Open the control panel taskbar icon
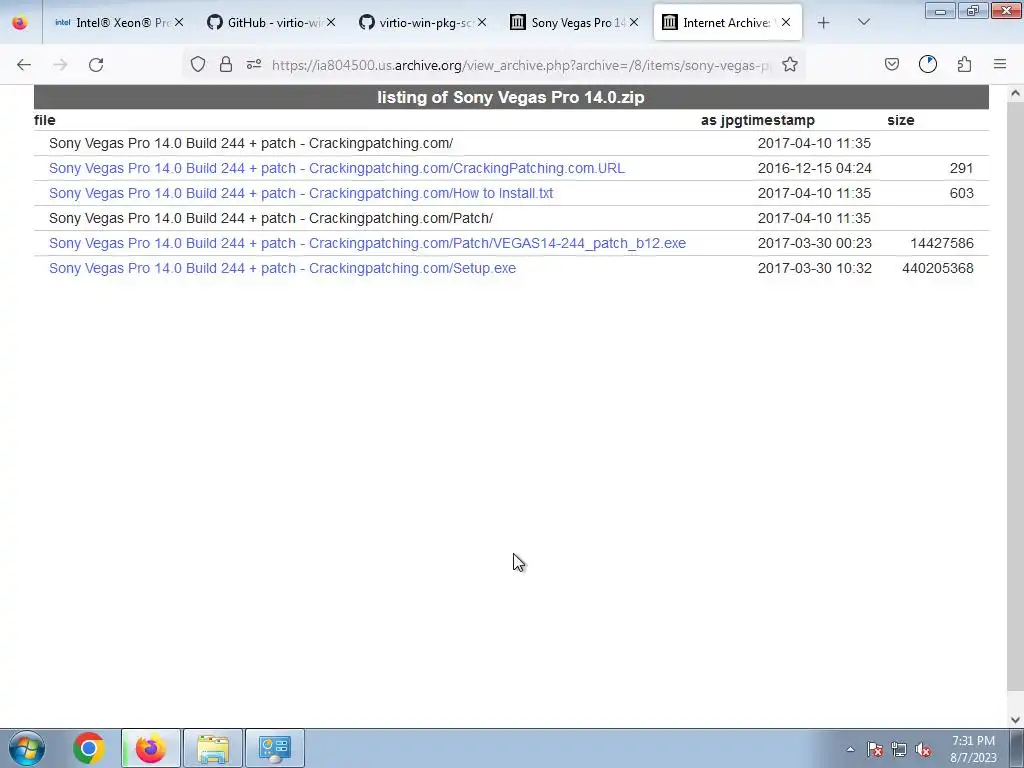Screen dimensions: 1024x768 point(275,748)
